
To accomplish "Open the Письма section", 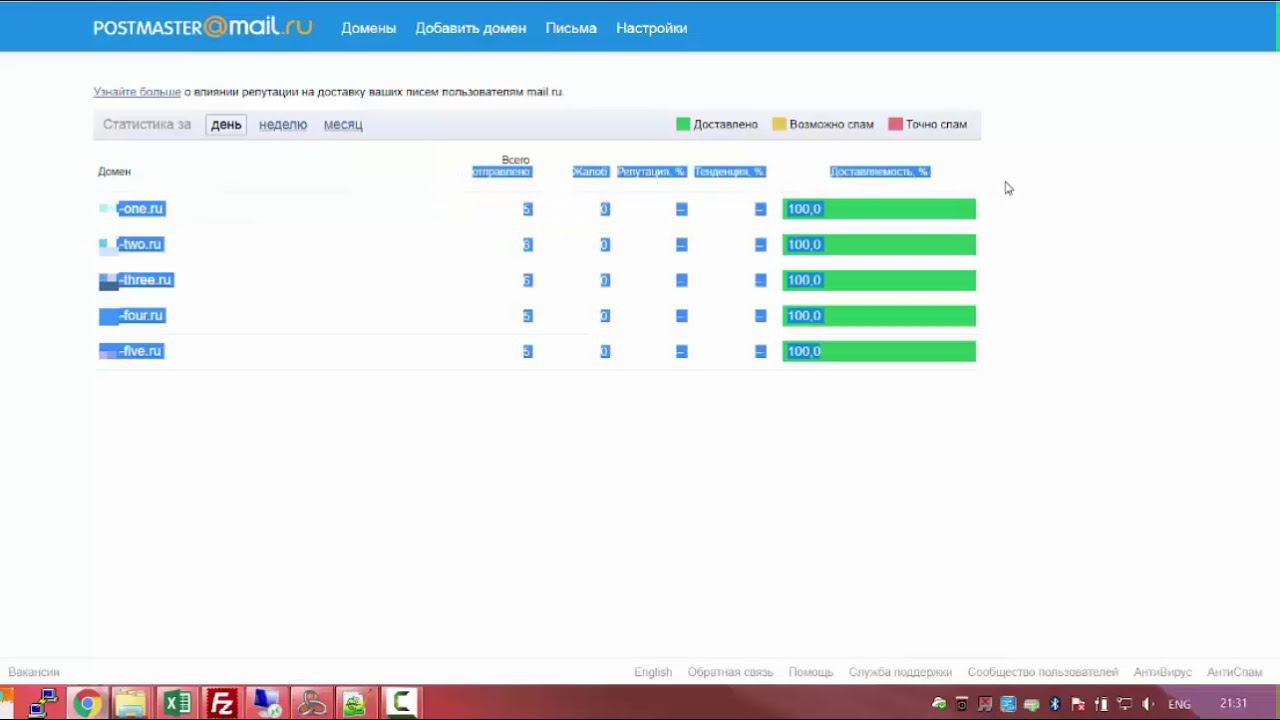I will (571, 28).
